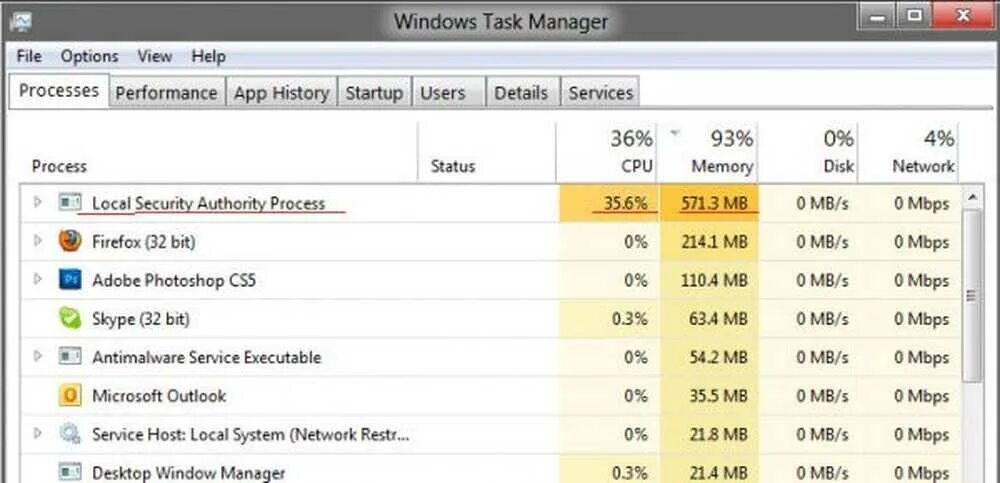Click the Local Security Authority Process icon
The height and width of the screenshot is (483, 1000).
(x=69, y=203)
